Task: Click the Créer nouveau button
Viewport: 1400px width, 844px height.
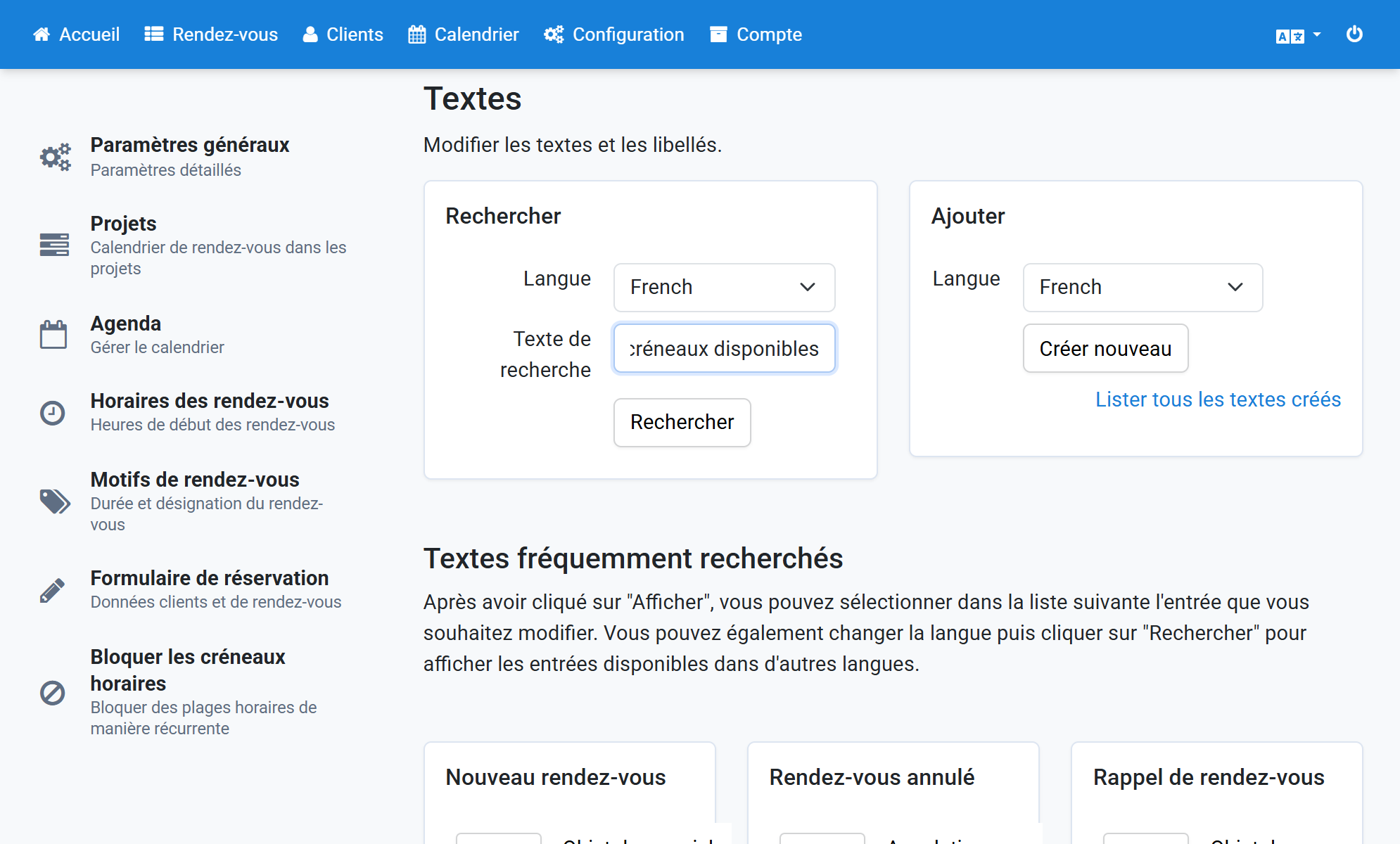Action: (x=1105, y=348)
